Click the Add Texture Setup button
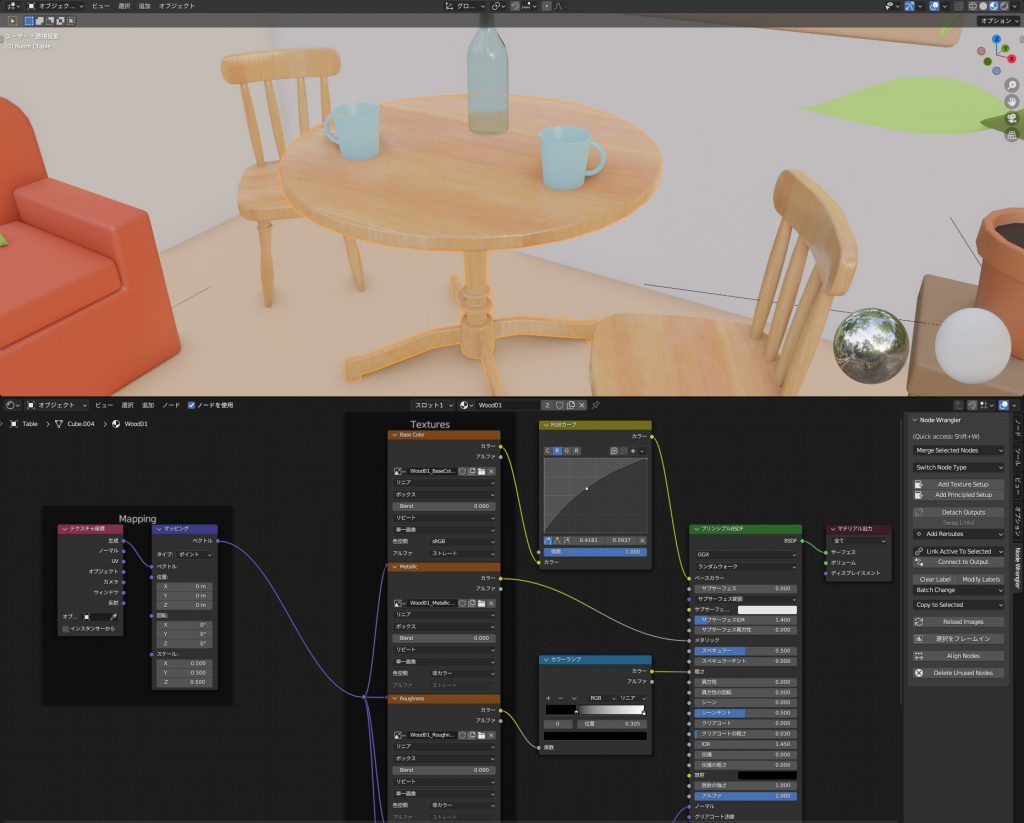 pos(958,484)
